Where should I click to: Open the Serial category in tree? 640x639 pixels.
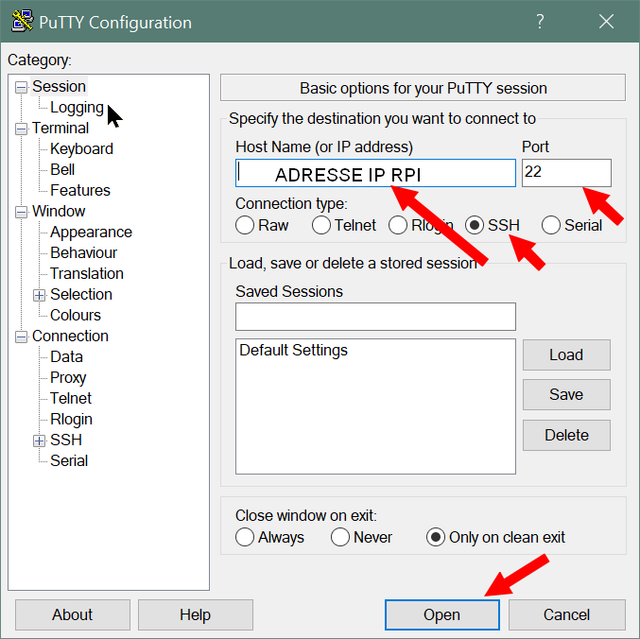[69, 461]
